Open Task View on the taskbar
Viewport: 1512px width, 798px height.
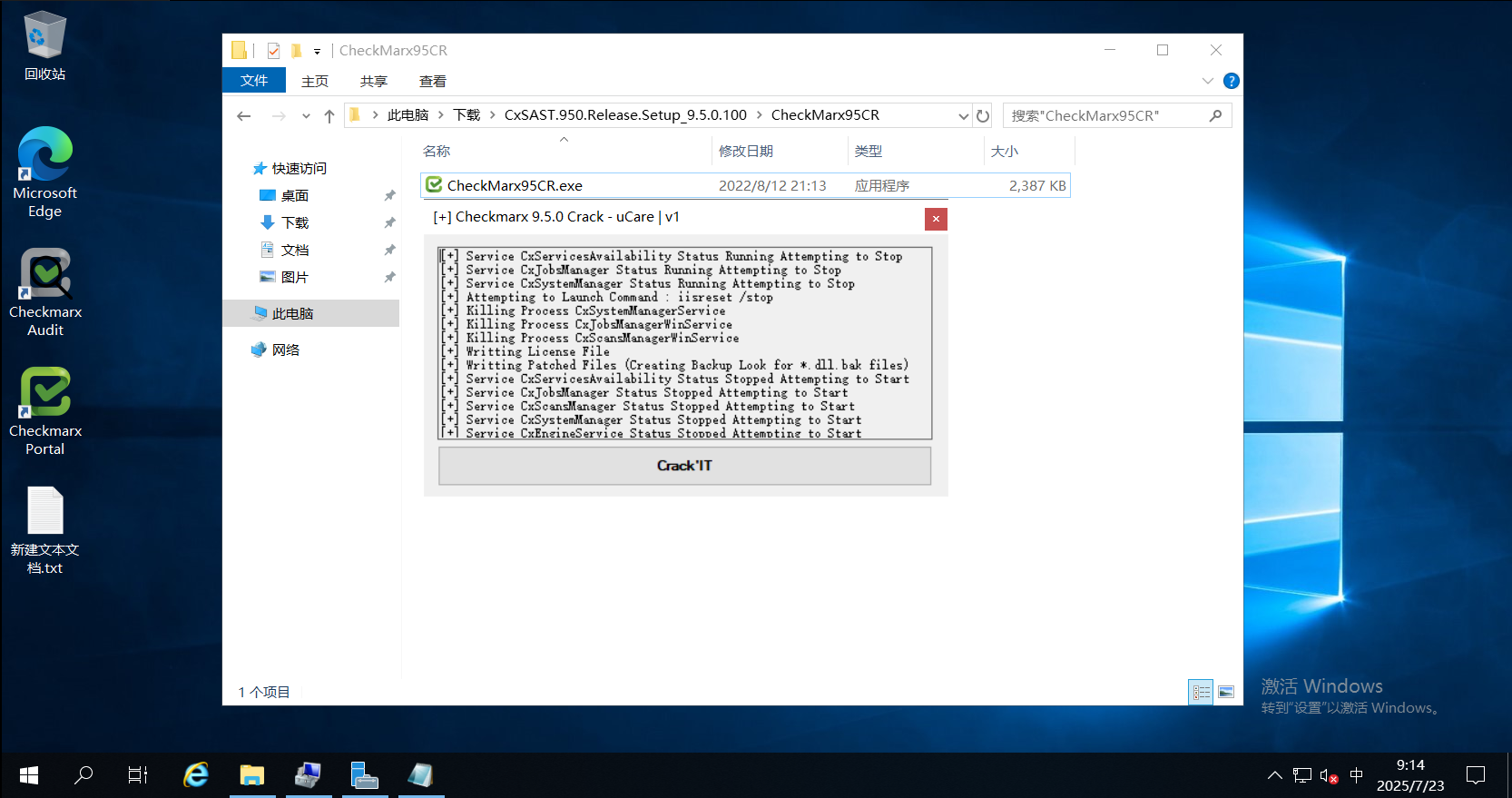pyautogui.click(x=138, y=775)
